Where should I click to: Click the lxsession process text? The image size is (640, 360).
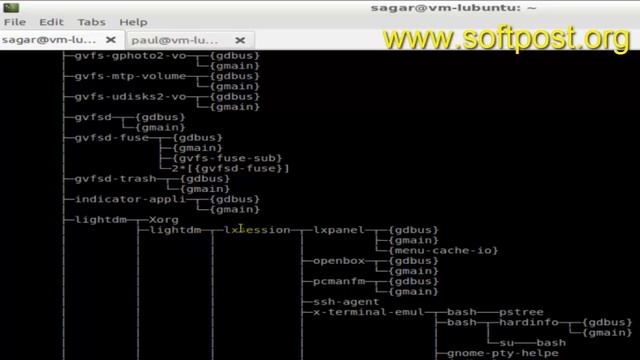coord(257,230)
